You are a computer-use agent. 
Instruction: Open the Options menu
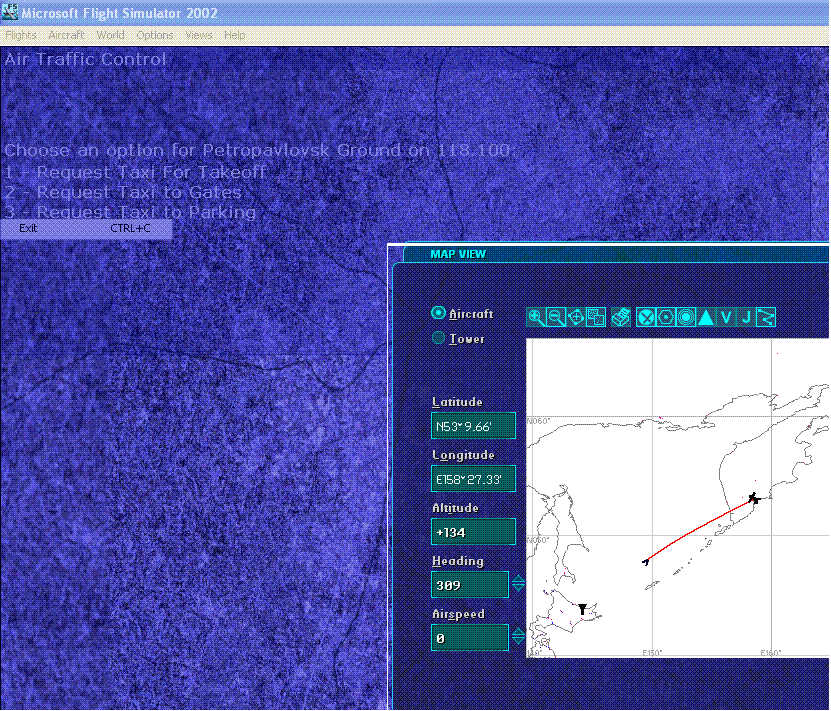(x=155, y=35)
